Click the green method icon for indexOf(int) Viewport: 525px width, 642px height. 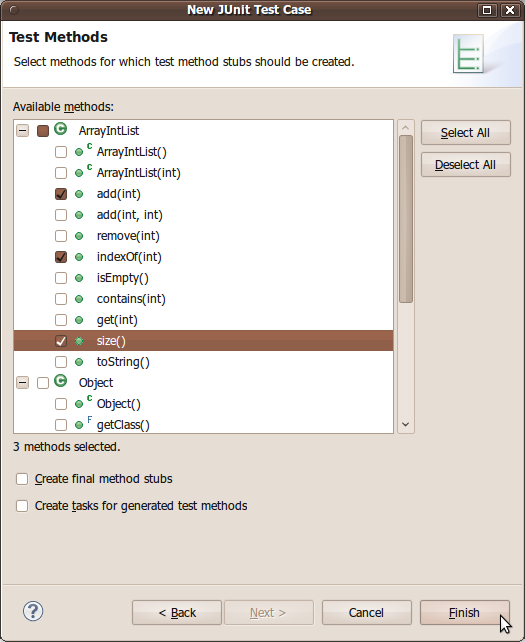point(79,257)
